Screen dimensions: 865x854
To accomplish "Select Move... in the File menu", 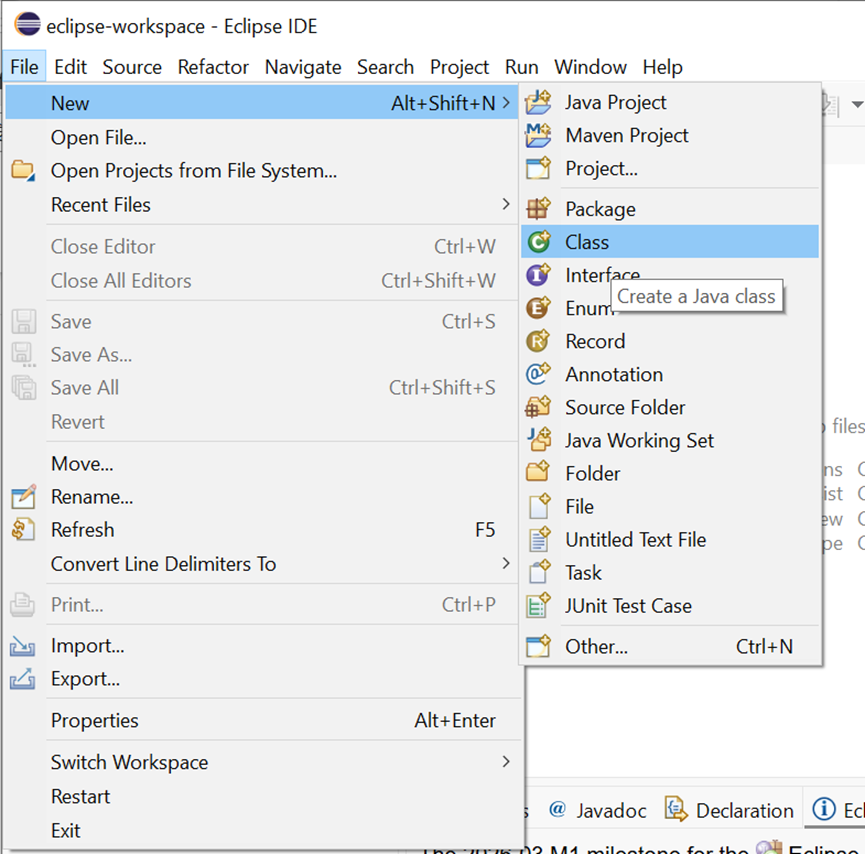I will [261, 463].
